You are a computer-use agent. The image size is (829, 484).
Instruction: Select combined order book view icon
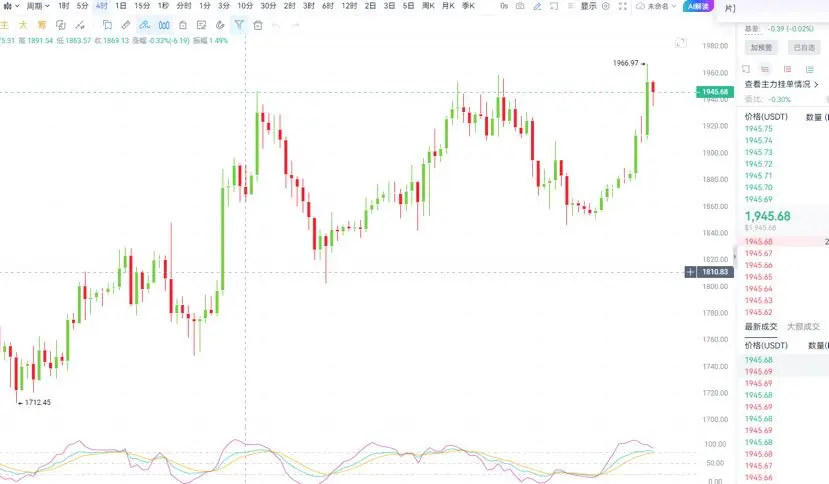(x=765, y=69)
